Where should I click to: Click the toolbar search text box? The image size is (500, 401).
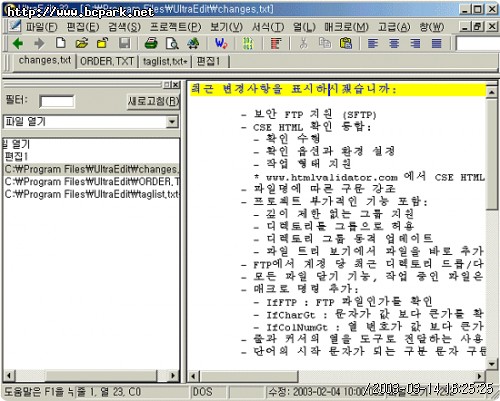pos(477,43)
